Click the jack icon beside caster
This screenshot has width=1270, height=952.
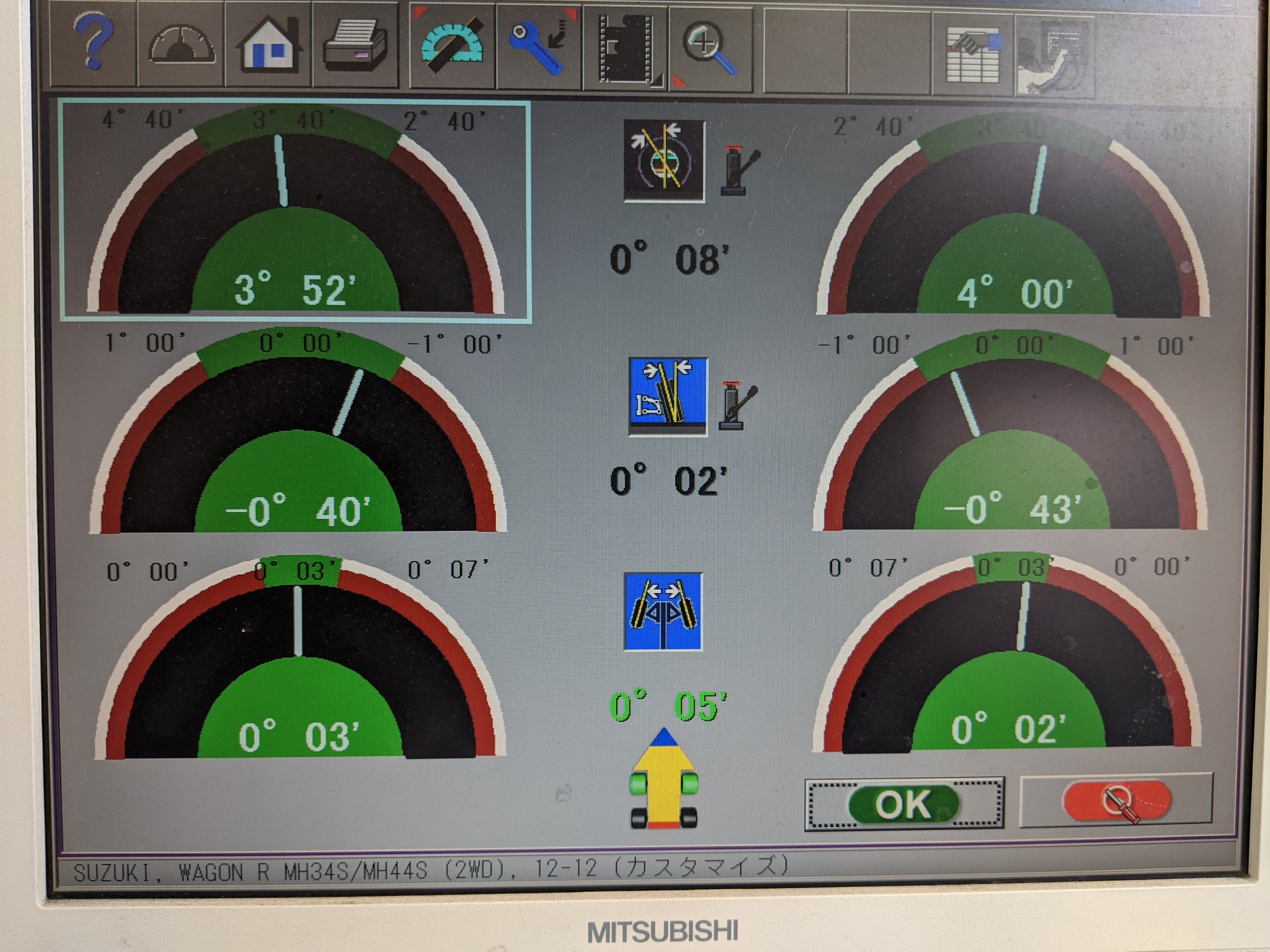(x=739, y=171)
